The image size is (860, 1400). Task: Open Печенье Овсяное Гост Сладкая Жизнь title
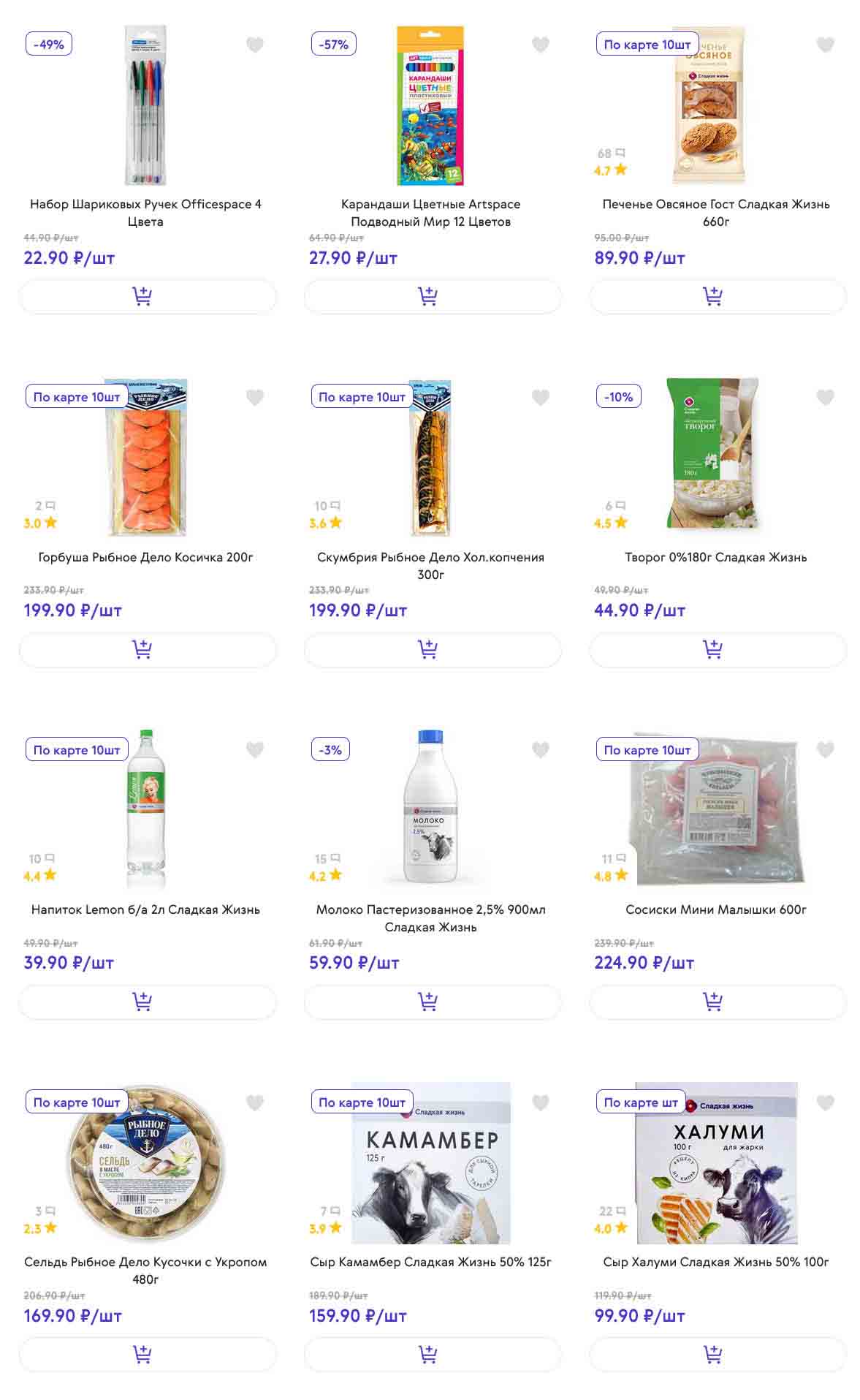[x=716, y=213]
